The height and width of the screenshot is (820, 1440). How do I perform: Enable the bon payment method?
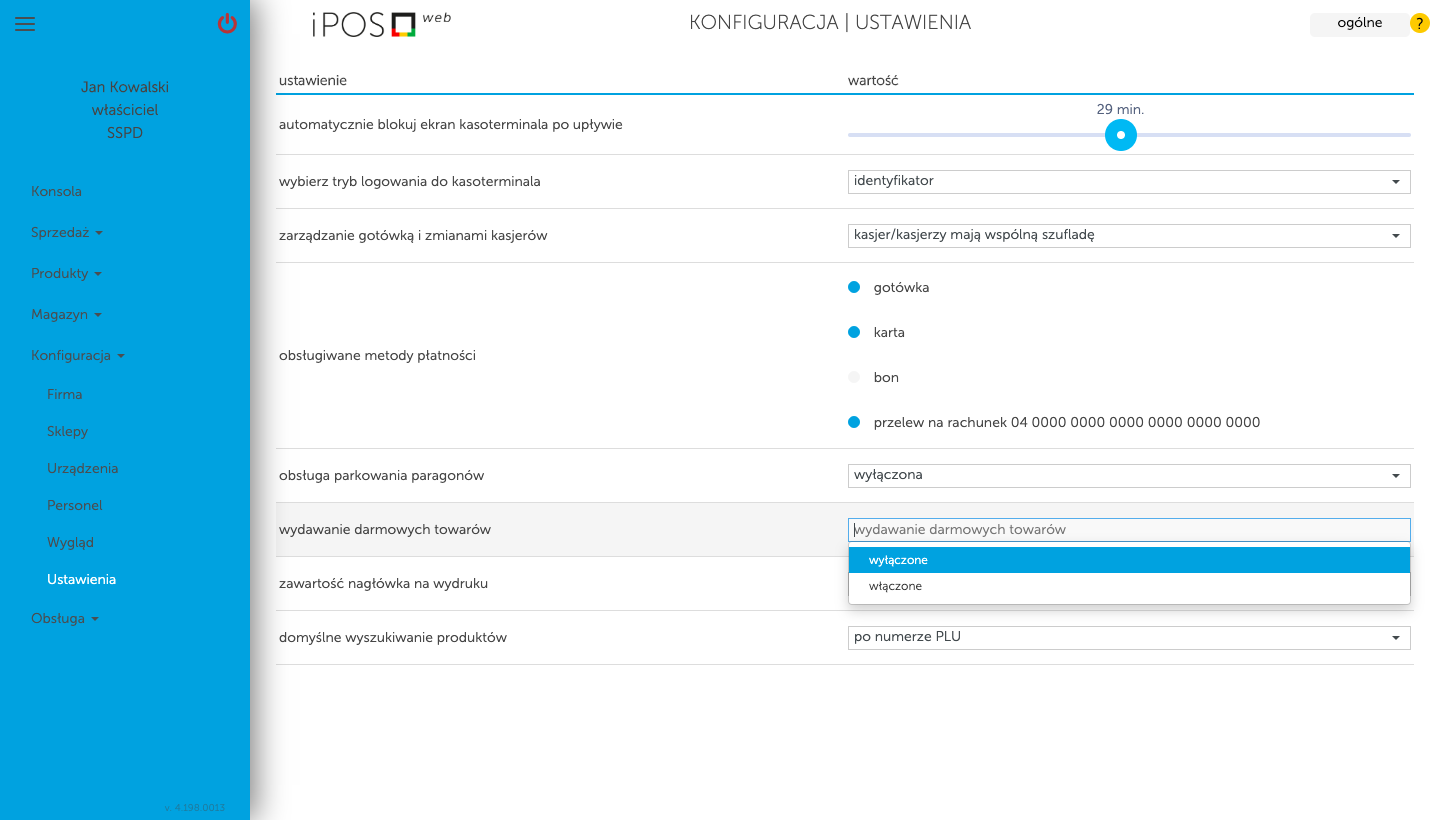point(854,377)
